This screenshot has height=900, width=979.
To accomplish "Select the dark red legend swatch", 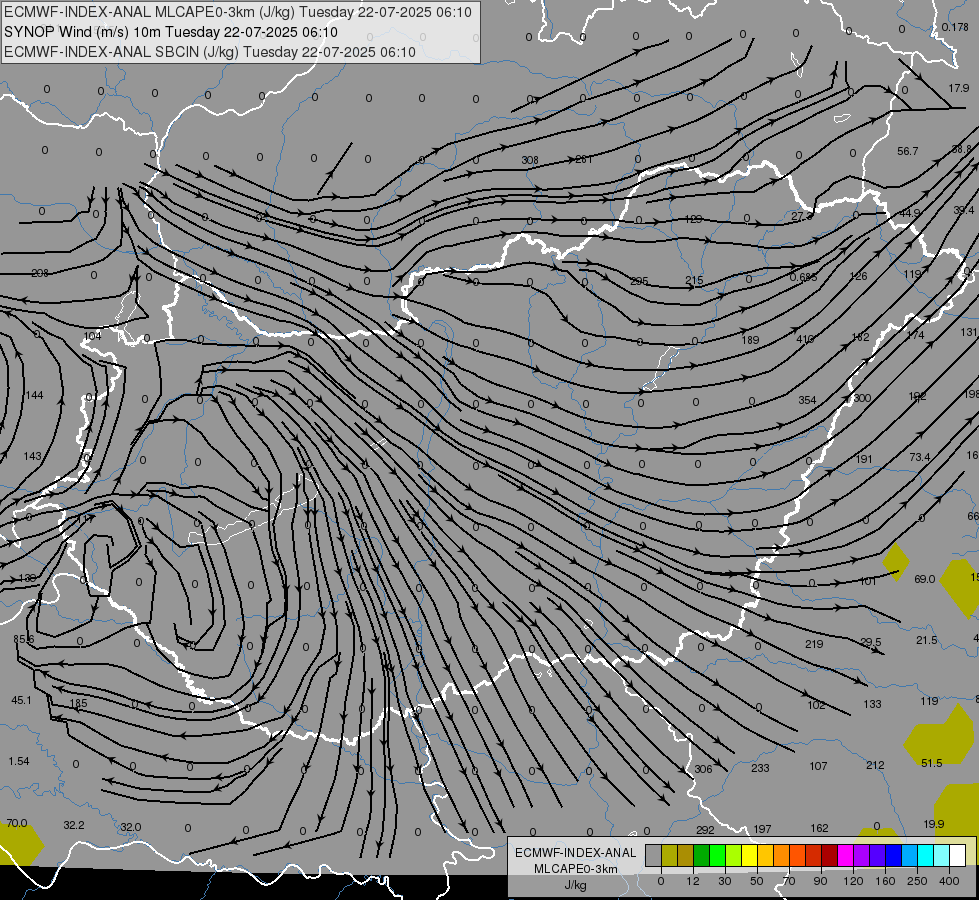I will tap(830, 855).
